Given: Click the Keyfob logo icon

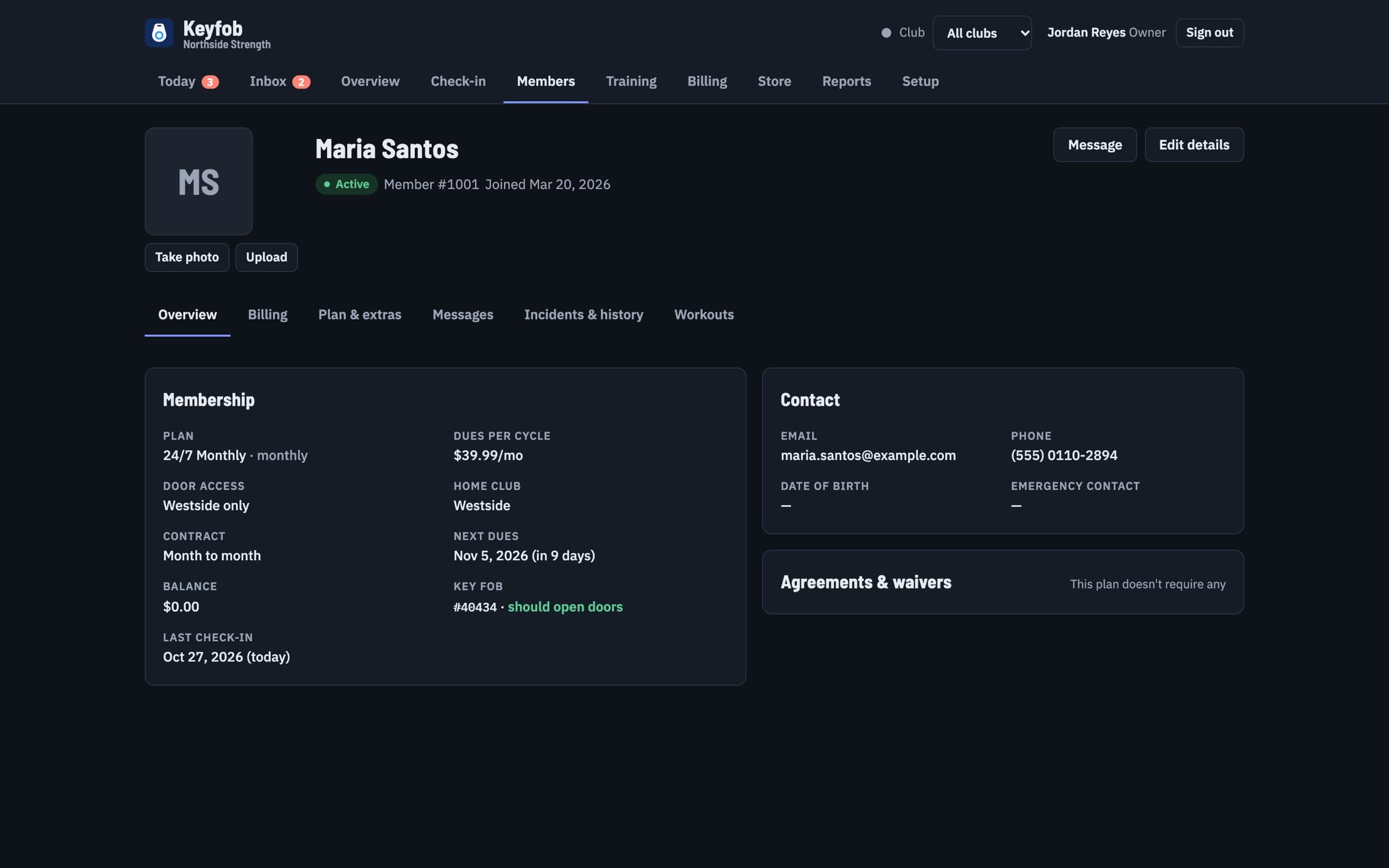Looking at the screenshot, I should coord(159,33).
